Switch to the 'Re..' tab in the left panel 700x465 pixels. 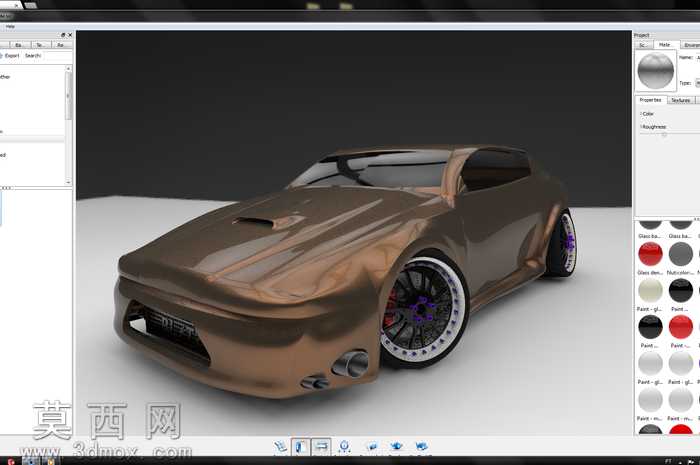pyautogui.click(x=61, y=45)
